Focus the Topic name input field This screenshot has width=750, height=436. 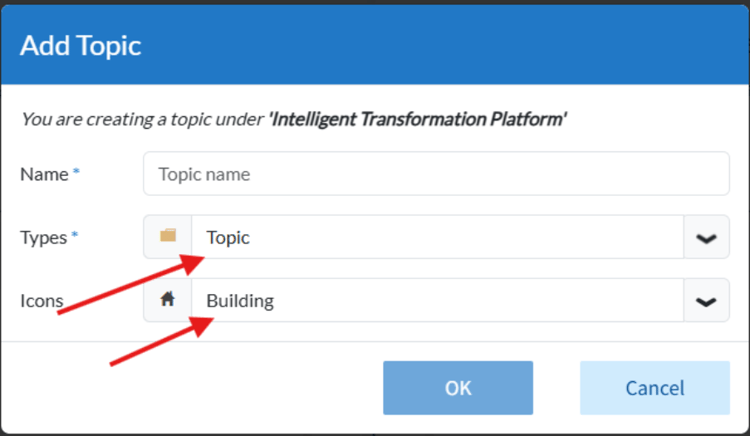point(436,174)
